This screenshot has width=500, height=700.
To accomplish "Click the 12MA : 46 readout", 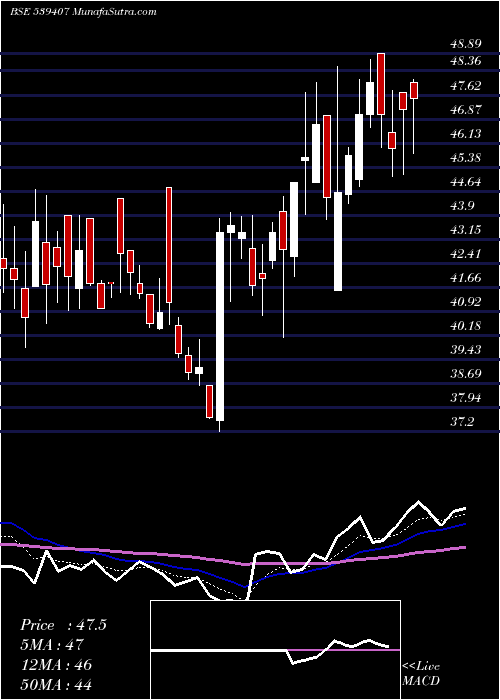I will pyautogui.click(x=56, y=665).
